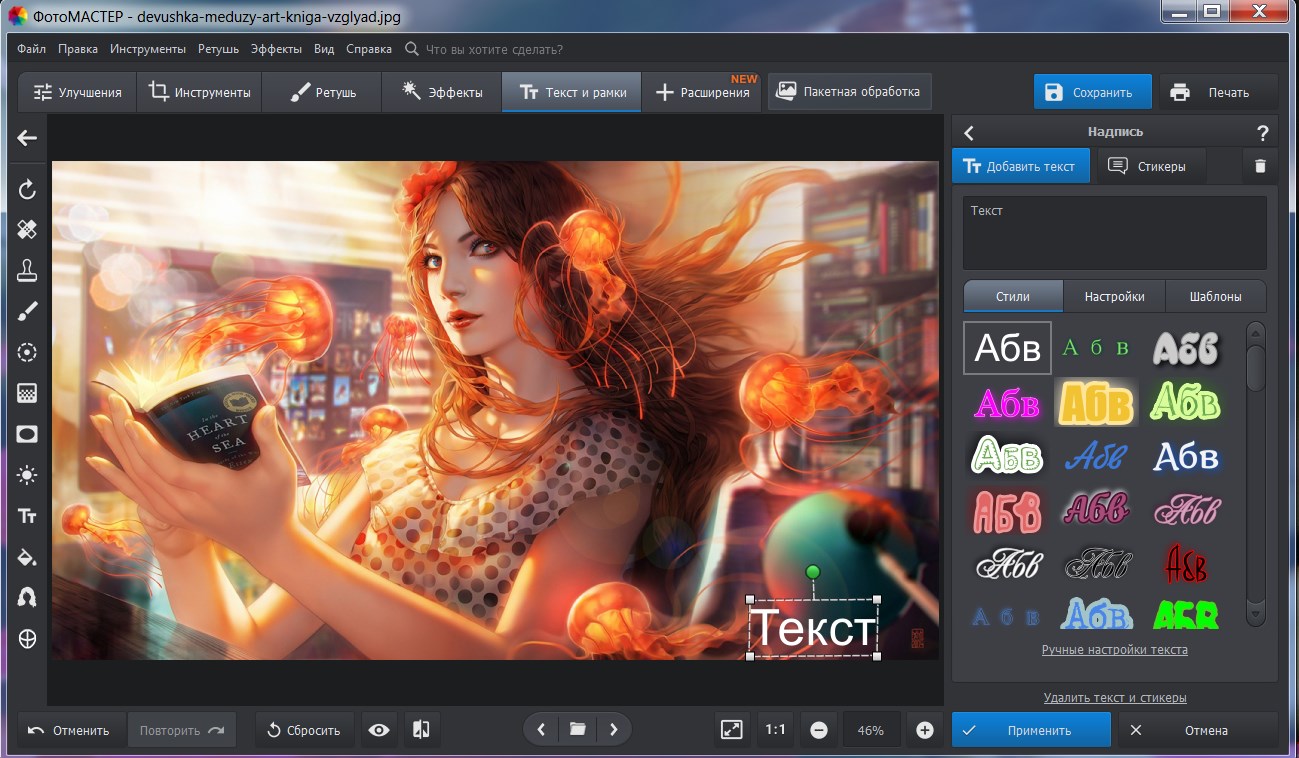
Task: Click the styles list scrollbar thumb
Action: [x=1256, y=368]
